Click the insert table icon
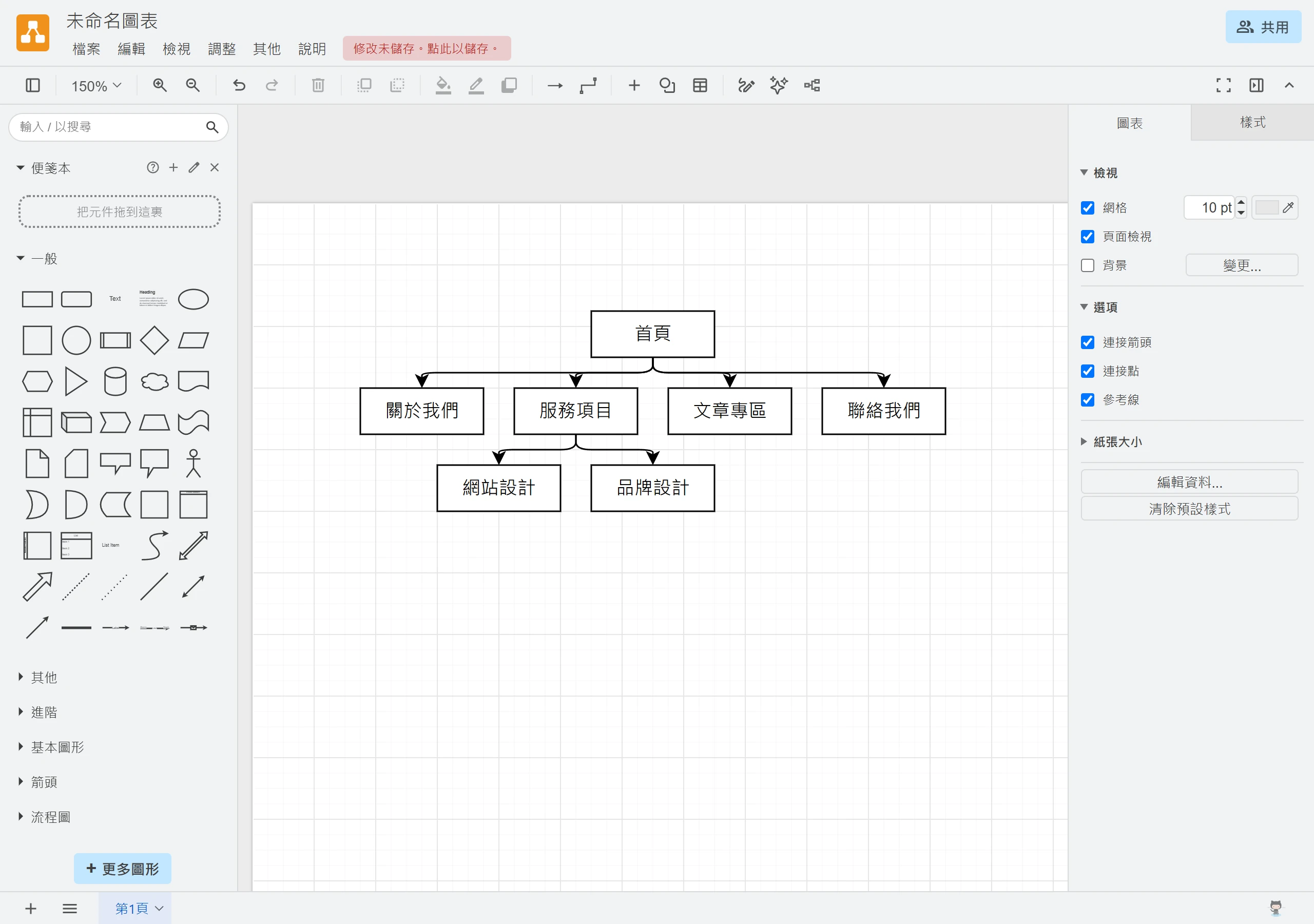The image size is (1314, 924). point(700,85)
